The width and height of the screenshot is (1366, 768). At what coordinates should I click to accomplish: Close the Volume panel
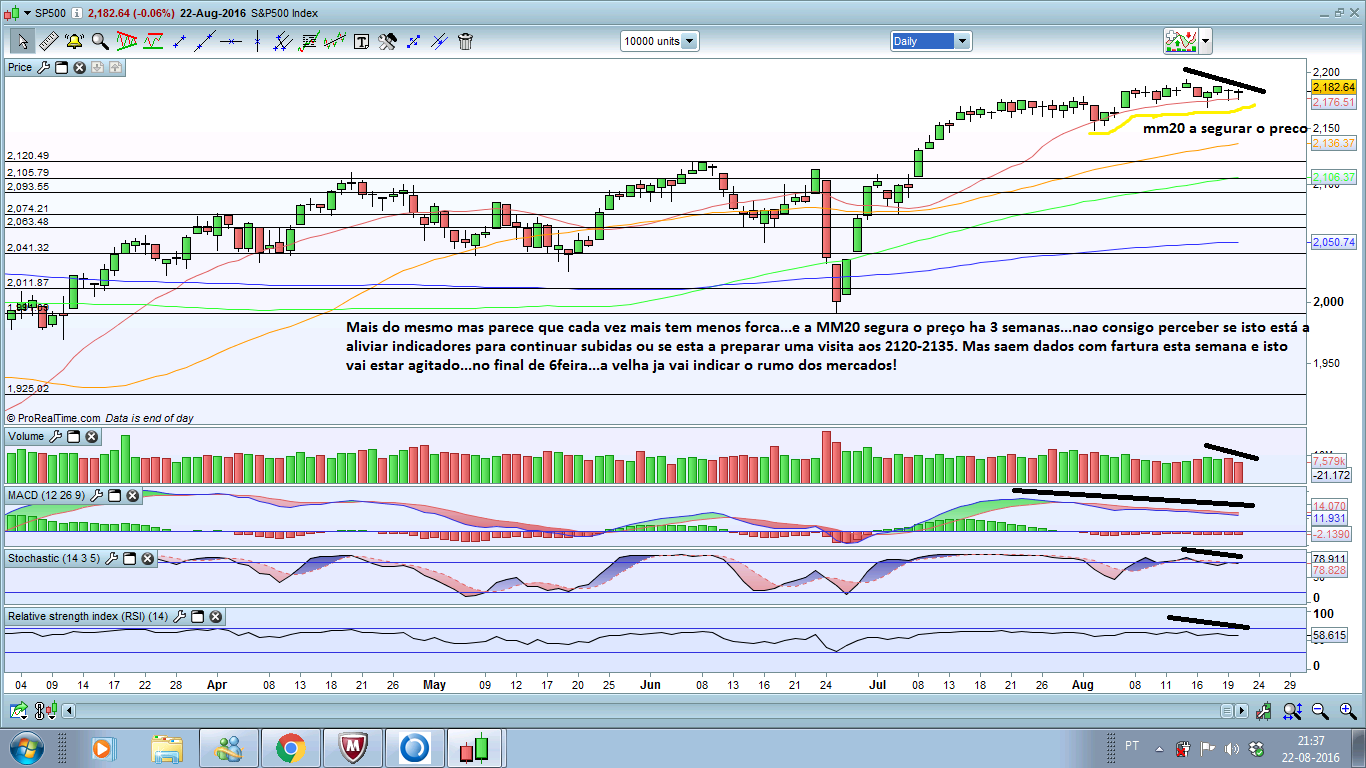[x=92, y=437]
